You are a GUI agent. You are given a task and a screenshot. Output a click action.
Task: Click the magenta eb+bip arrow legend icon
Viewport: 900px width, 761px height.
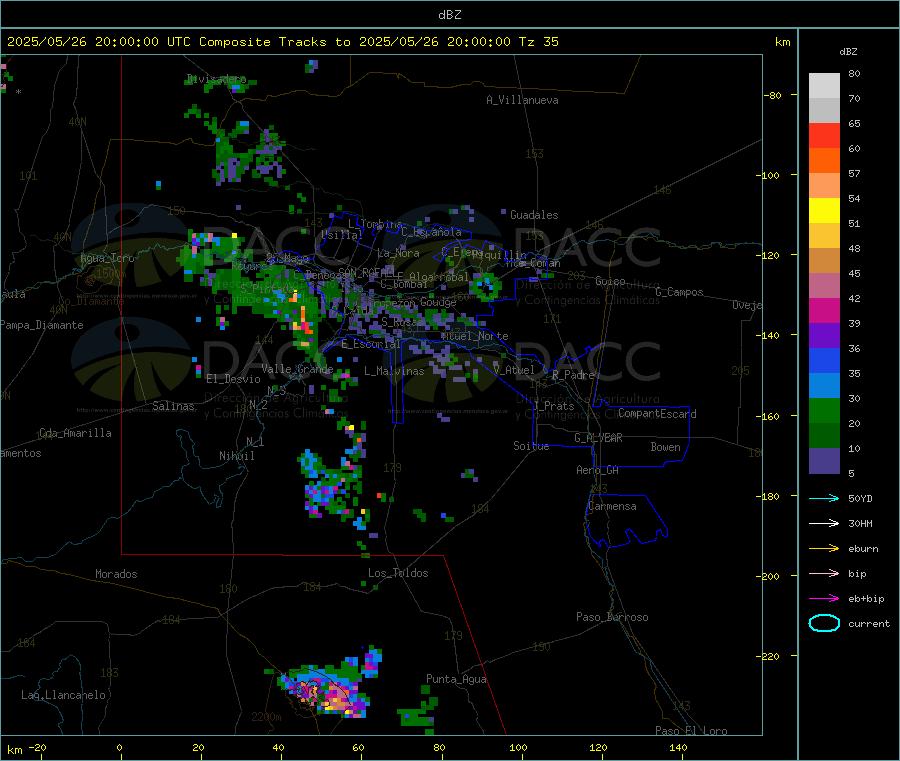click(x=824, y=599)
